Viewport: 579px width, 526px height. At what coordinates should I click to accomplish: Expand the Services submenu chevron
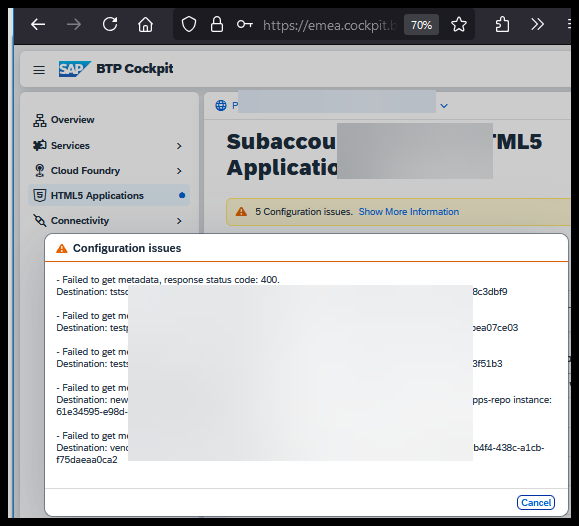[179, 146]
